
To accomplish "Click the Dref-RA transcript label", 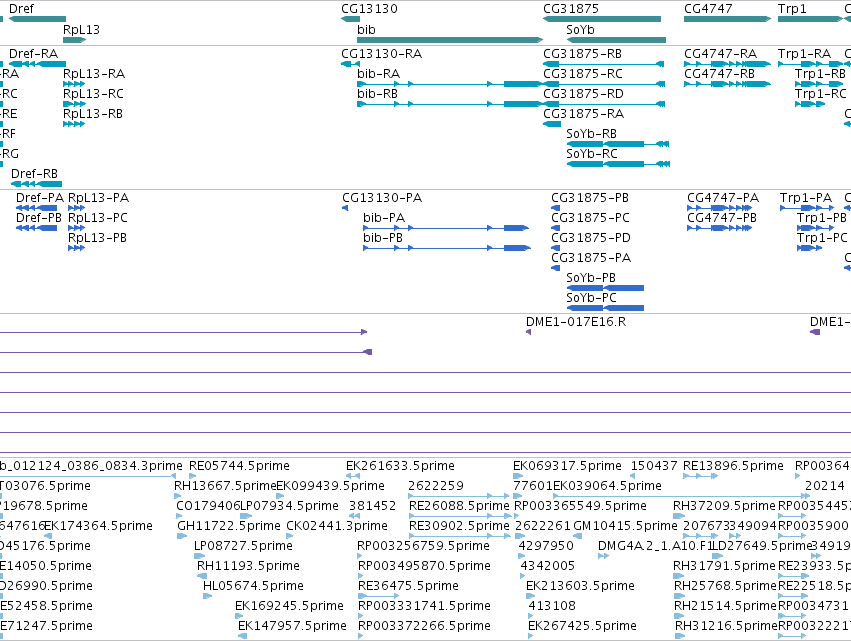I will (34, 53).
